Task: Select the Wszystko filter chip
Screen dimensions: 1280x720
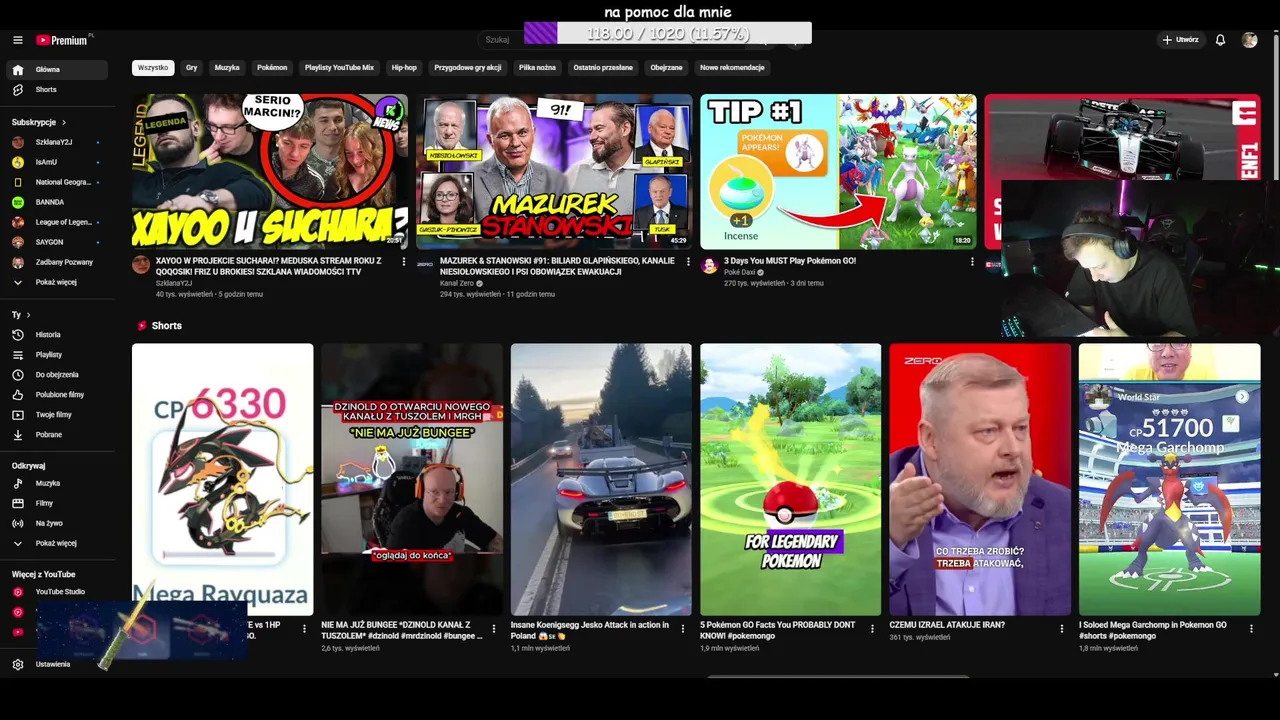Action: (153, 68)
